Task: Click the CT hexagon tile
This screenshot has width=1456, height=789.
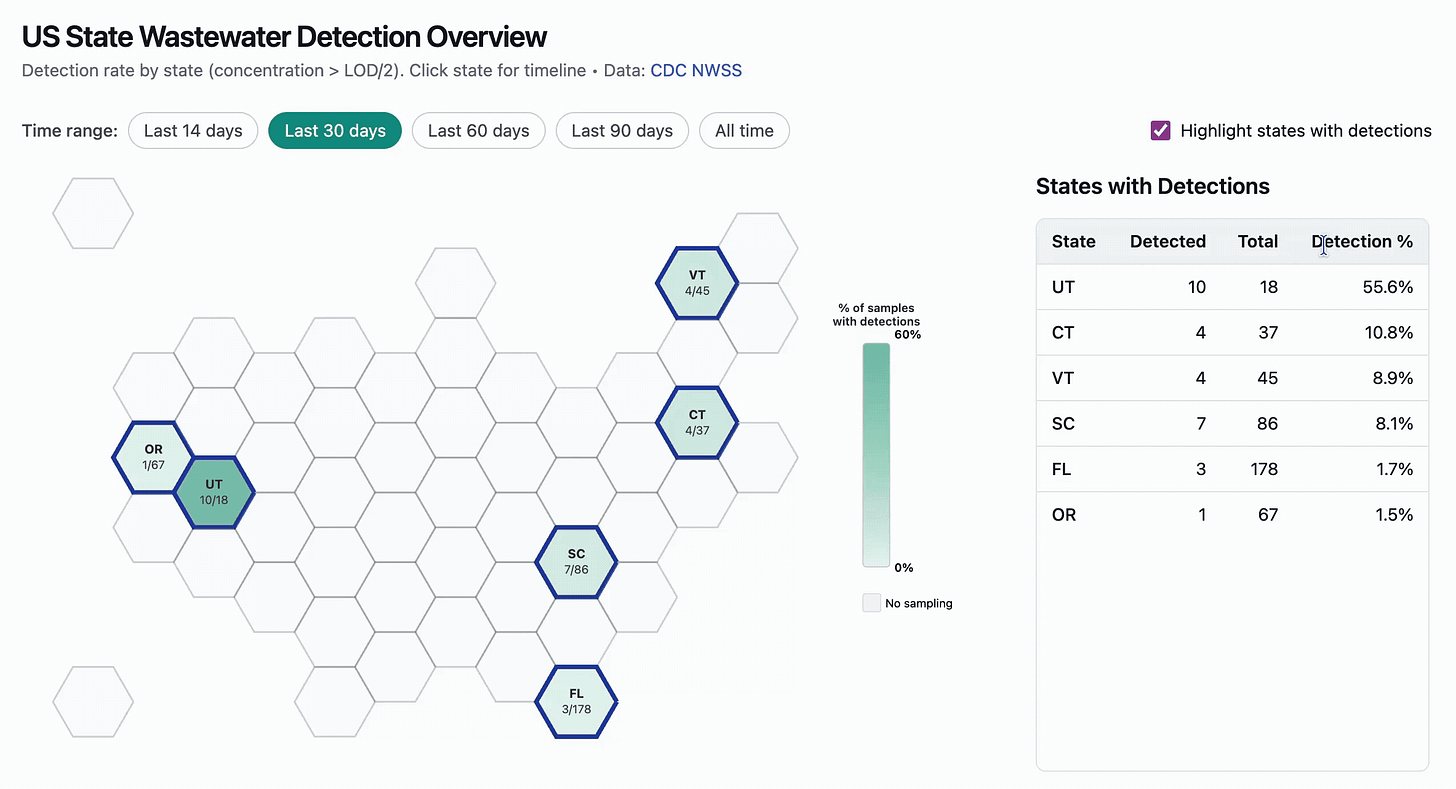Action: pos(697,422)
